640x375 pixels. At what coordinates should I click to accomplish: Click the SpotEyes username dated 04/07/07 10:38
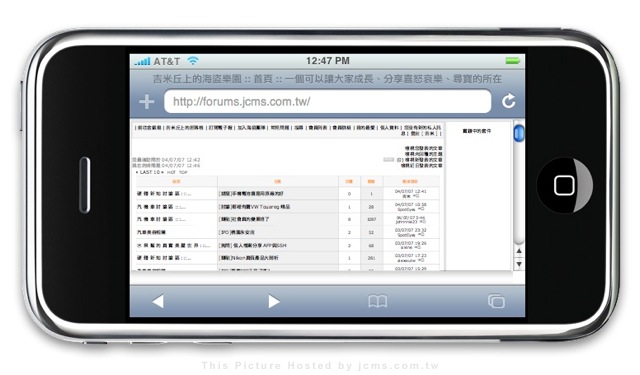(406, 209)
